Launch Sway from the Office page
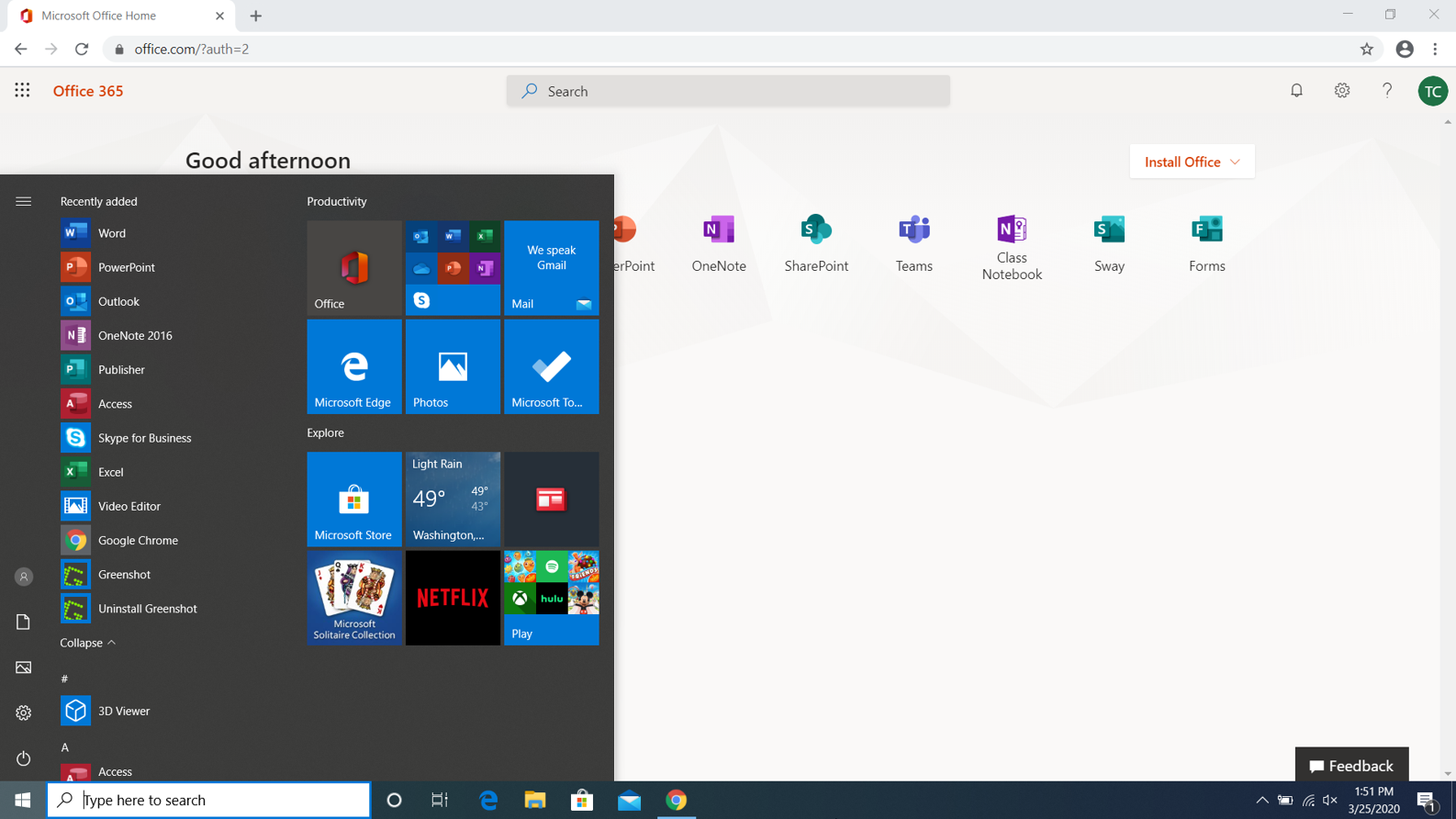Viewport: 1456px width, 819px height. tap(1109, 242)
